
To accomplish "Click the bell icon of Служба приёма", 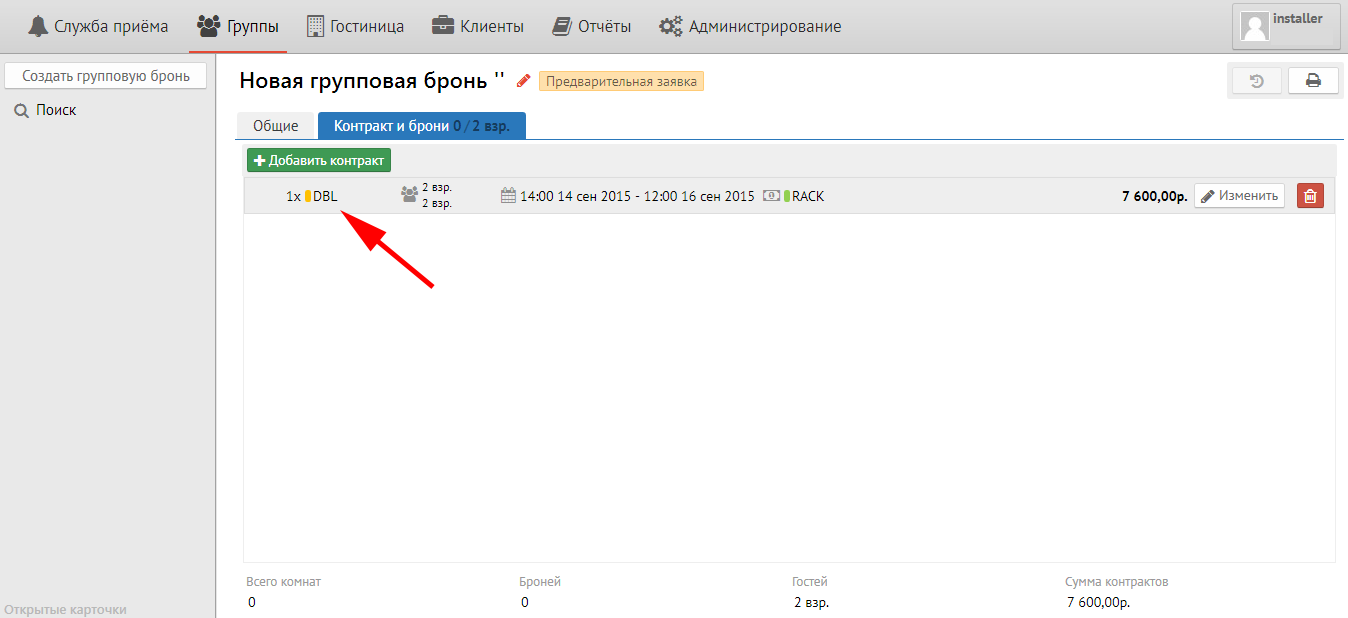I will click(x=38, y=26).
